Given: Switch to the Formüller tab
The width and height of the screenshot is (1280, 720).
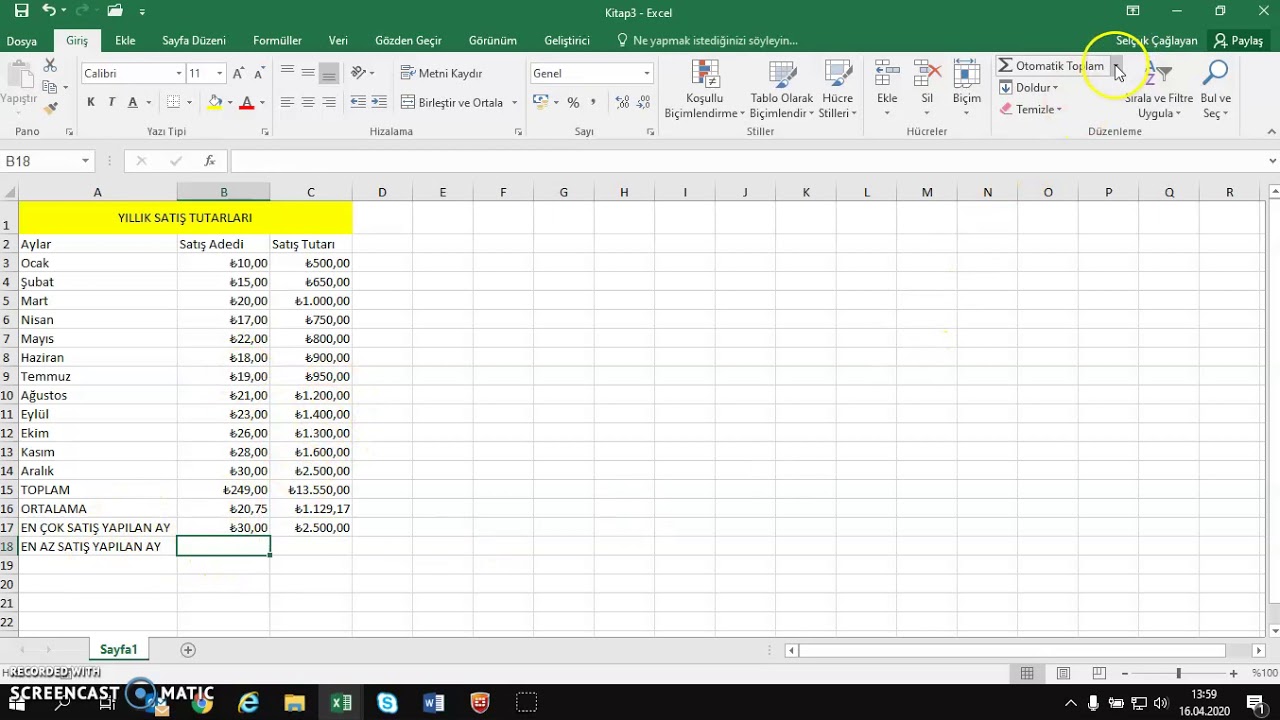Looking at the screenshot, I should click(277, 41).
